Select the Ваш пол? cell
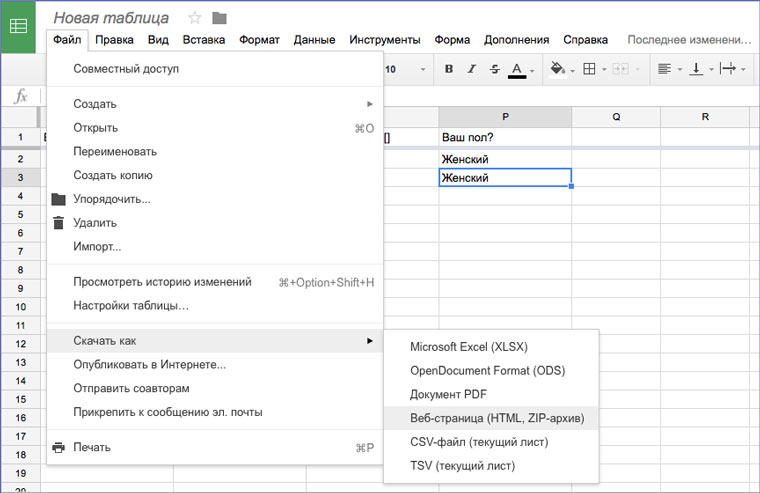 pyautogui.click(x=505, y=137)
